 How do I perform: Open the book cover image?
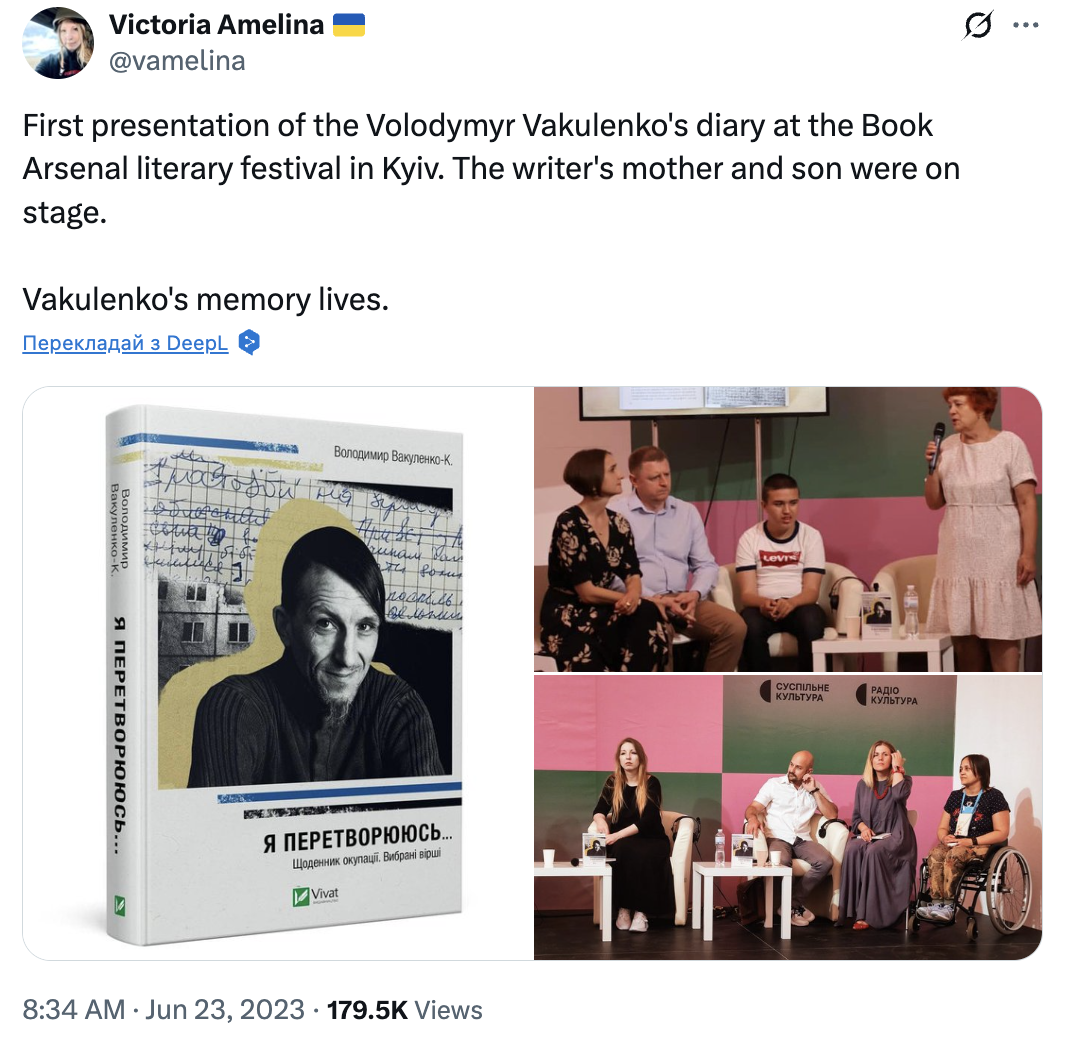(x=278, y=673)
